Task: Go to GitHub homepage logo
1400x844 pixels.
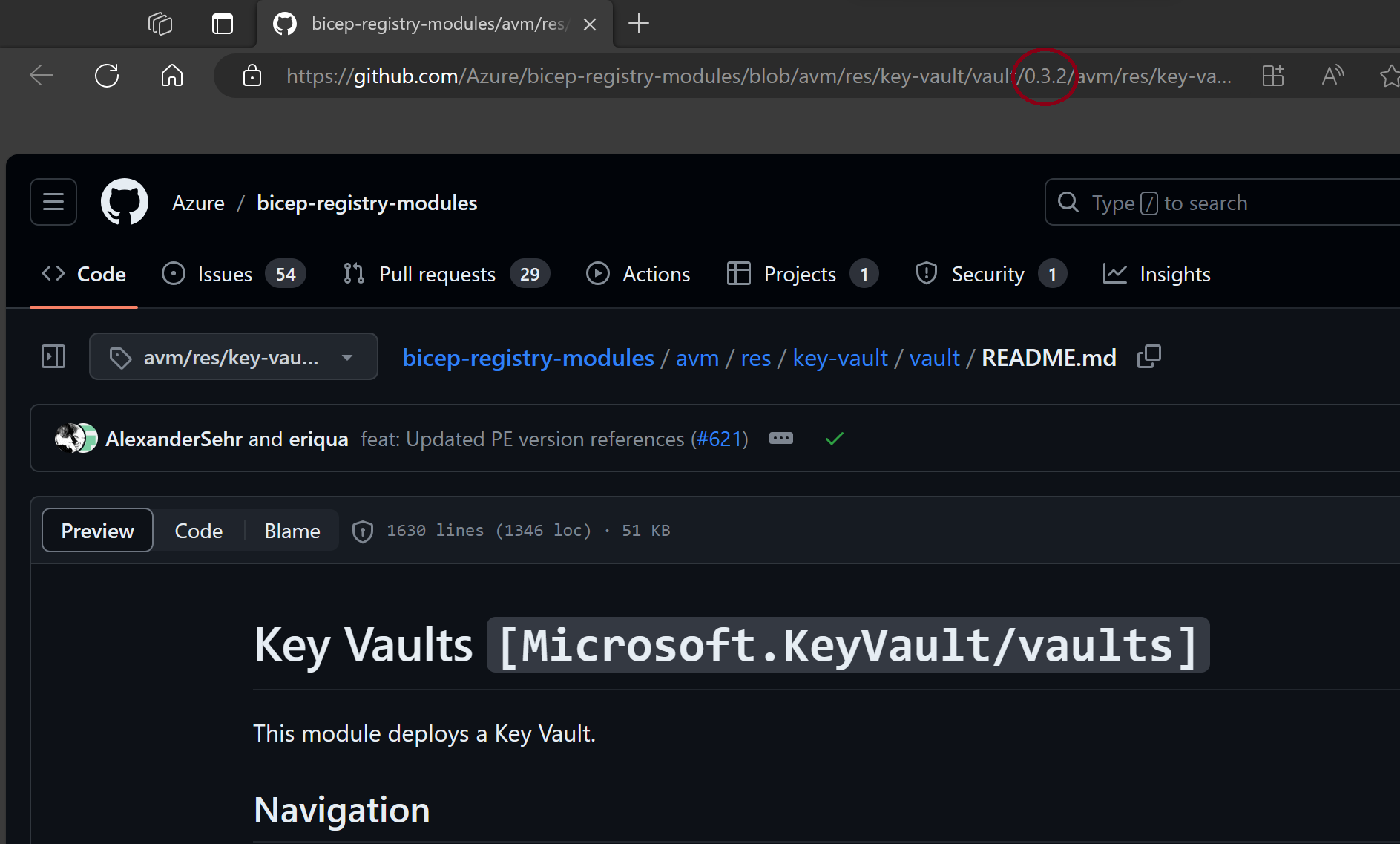Action: pos(124,202)
